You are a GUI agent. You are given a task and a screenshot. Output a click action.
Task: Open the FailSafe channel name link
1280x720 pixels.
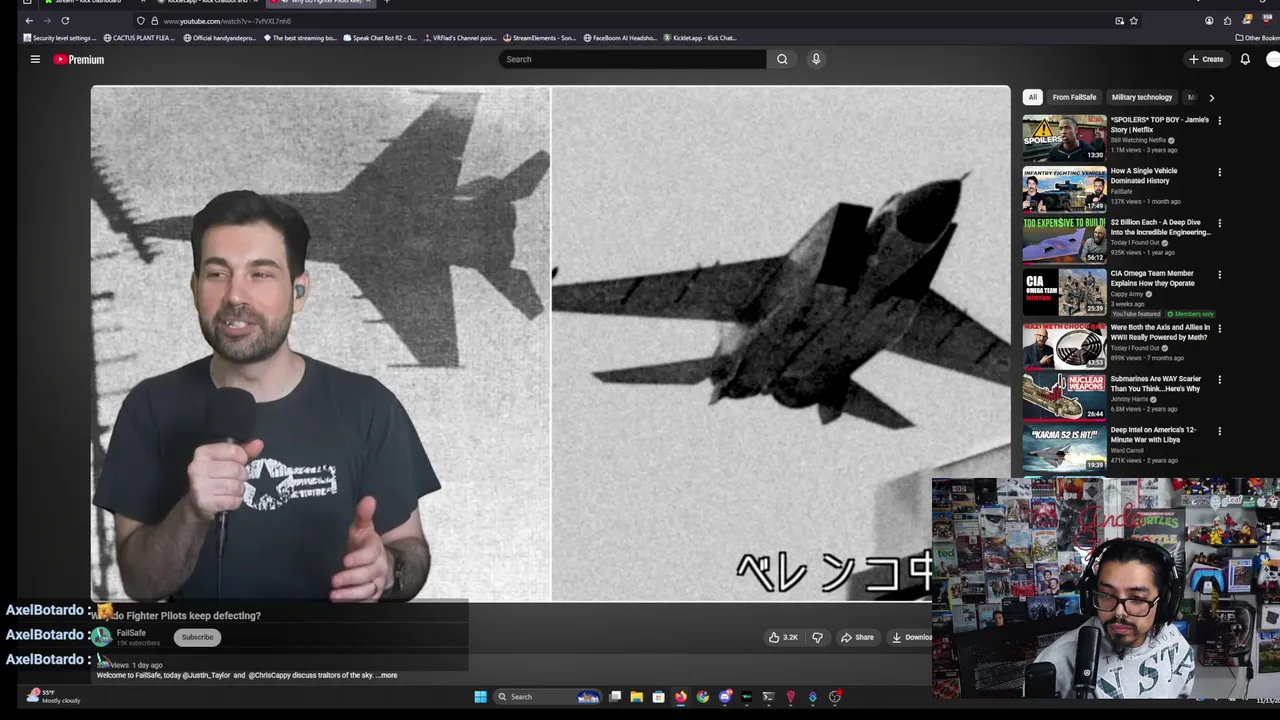click(131, 632)
